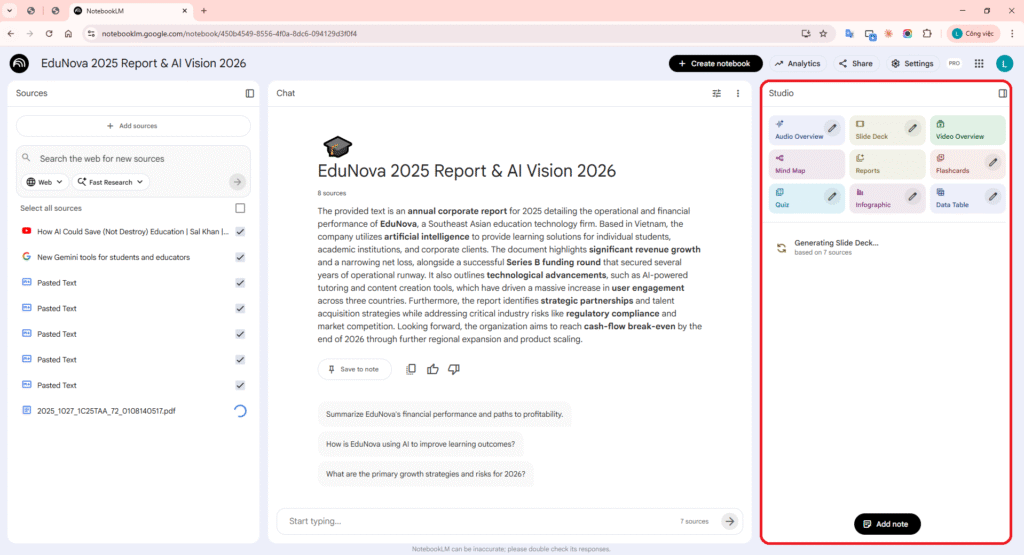Viewport: 1024px width, 555px height.
Task: Uncheck the New Gemini tools source
Action: tap(240, 257)
